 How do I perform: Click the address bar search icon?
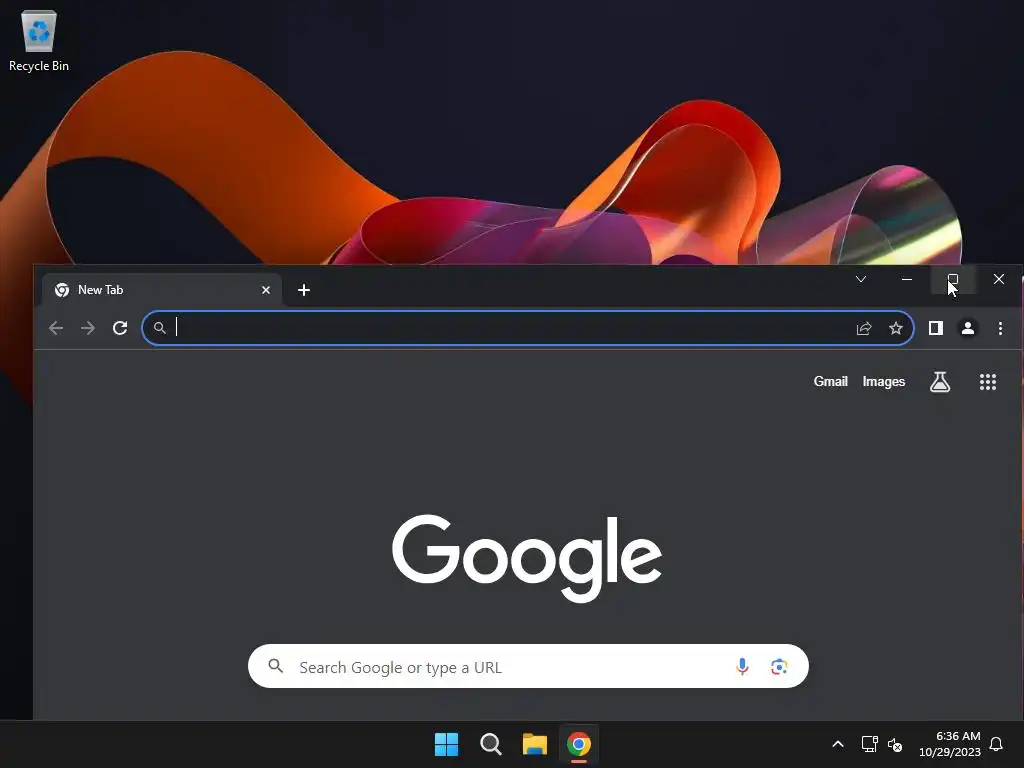tap(159, 328)
